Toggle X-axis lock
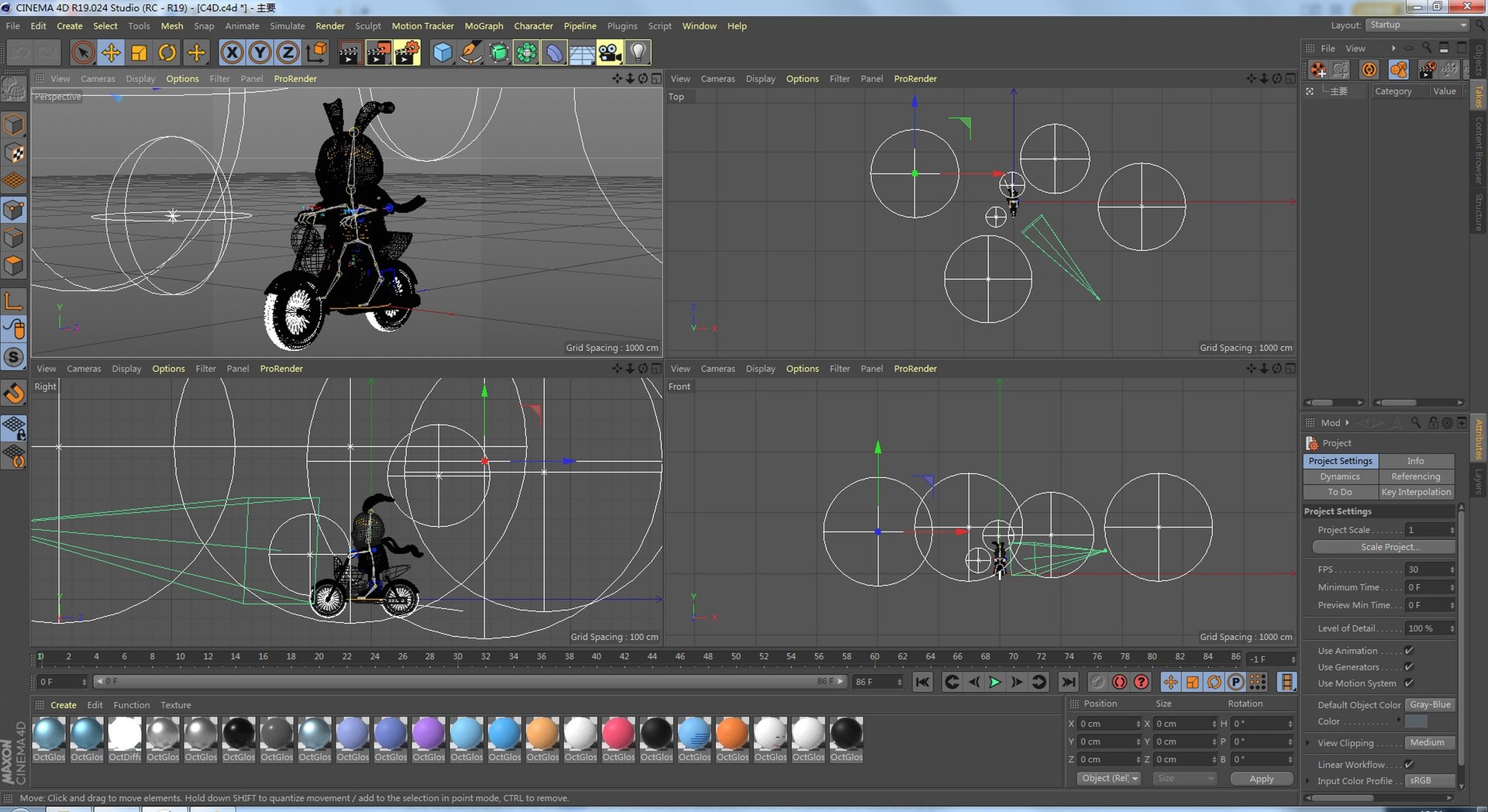 pos(232,53)
